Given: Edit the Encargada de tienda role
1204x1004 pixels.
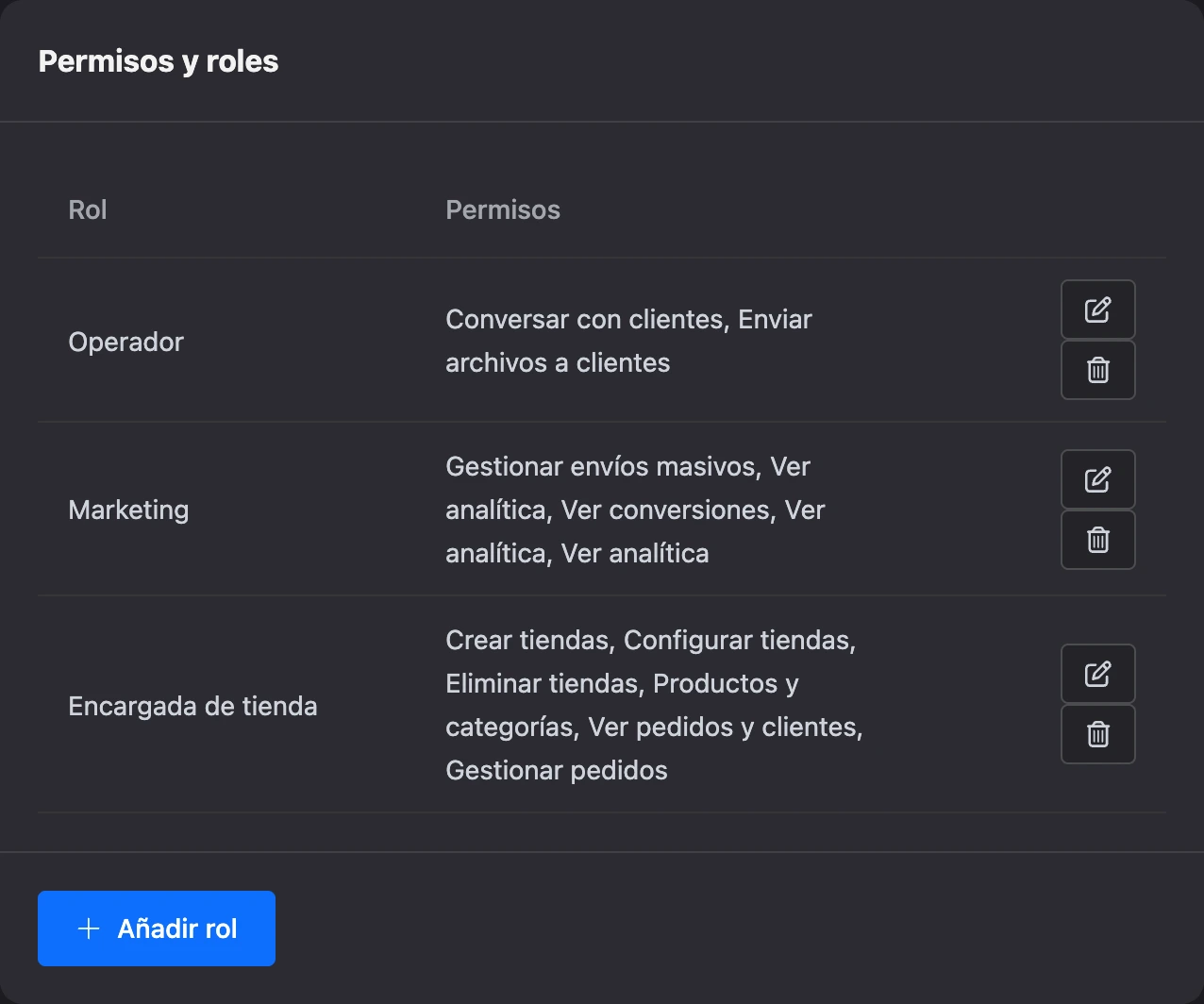Looking at the screenshot, I should [1098, 674].
